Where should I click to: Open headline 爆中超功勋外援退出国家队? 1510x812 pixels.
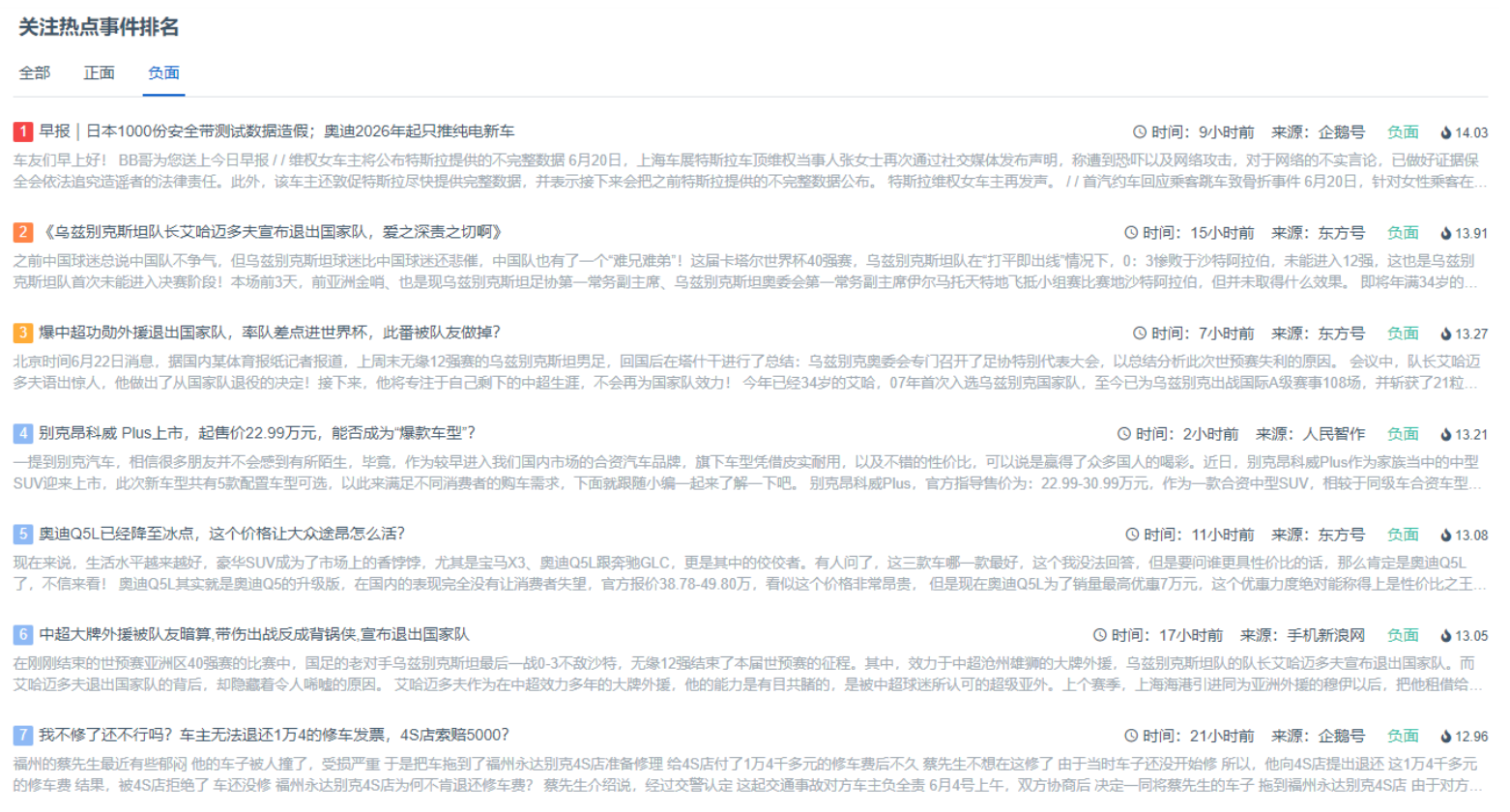pos(269,333)
